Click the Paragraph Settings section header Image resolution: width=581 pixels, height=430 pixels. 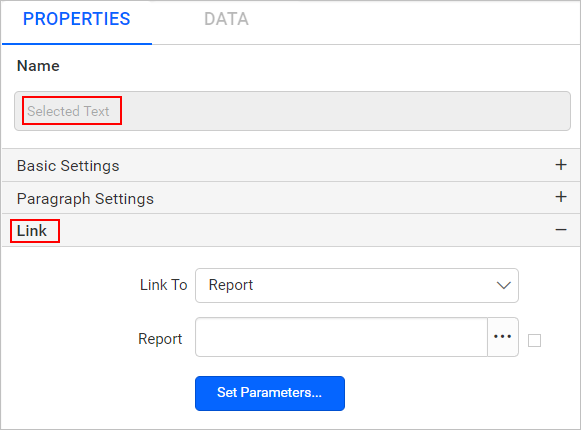point(290,198)
